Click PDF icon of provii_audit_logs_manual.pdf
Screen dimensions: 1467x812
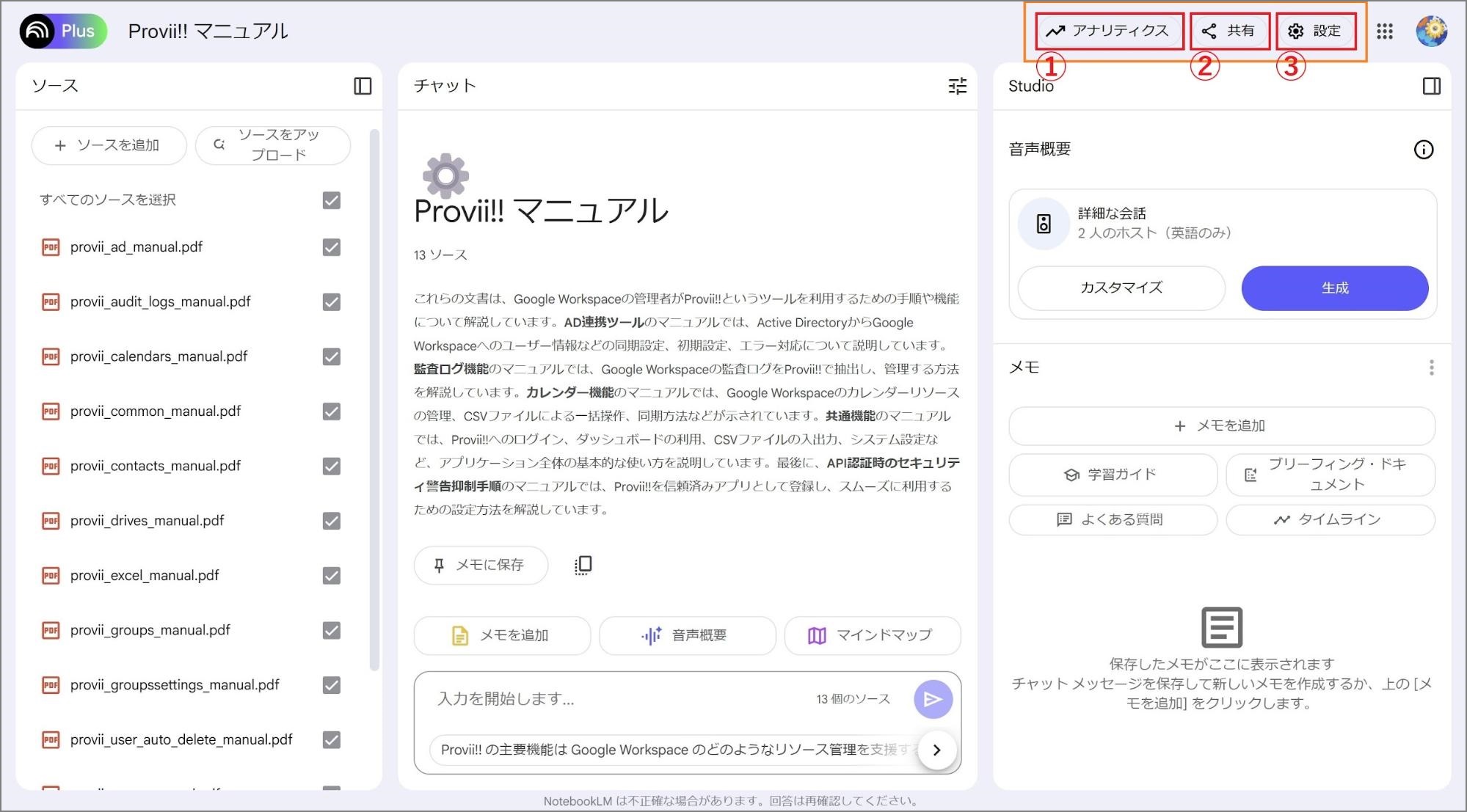coord(51,302)
